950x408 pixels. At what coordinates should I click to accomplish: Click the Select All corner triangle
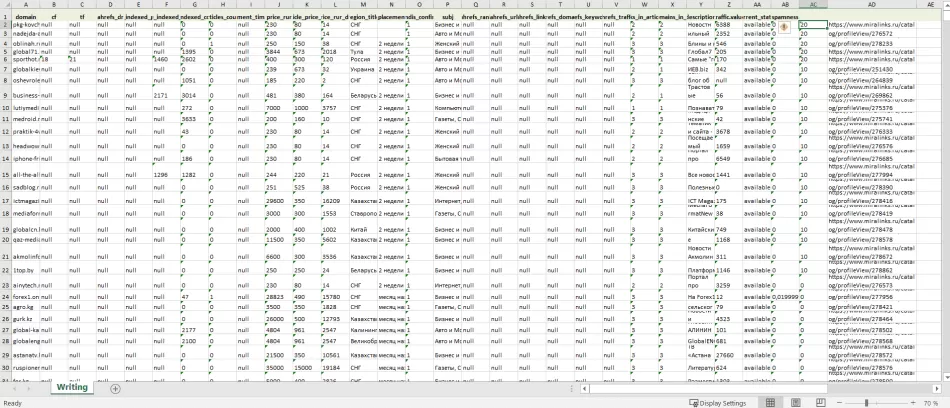tap(5, 7)
